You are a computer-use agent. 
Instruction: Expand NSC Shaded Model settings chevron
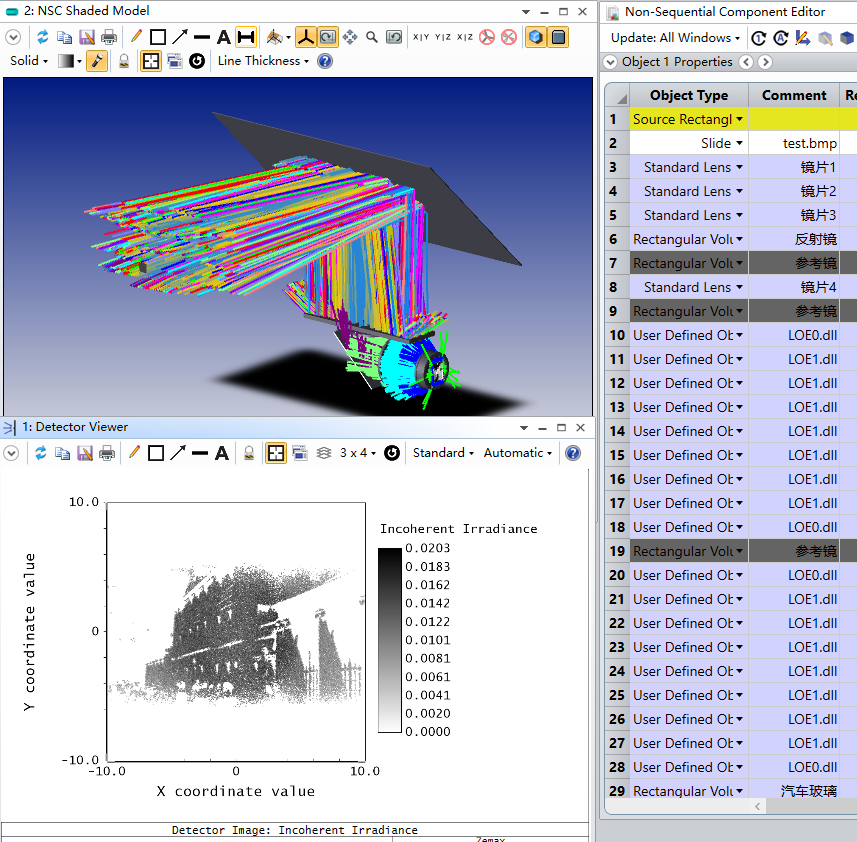click(x=13, y=37)
